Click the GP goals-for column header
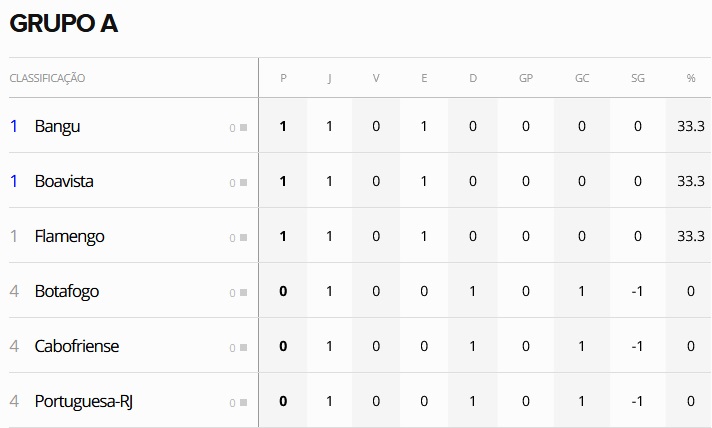 tap(526, 78)
